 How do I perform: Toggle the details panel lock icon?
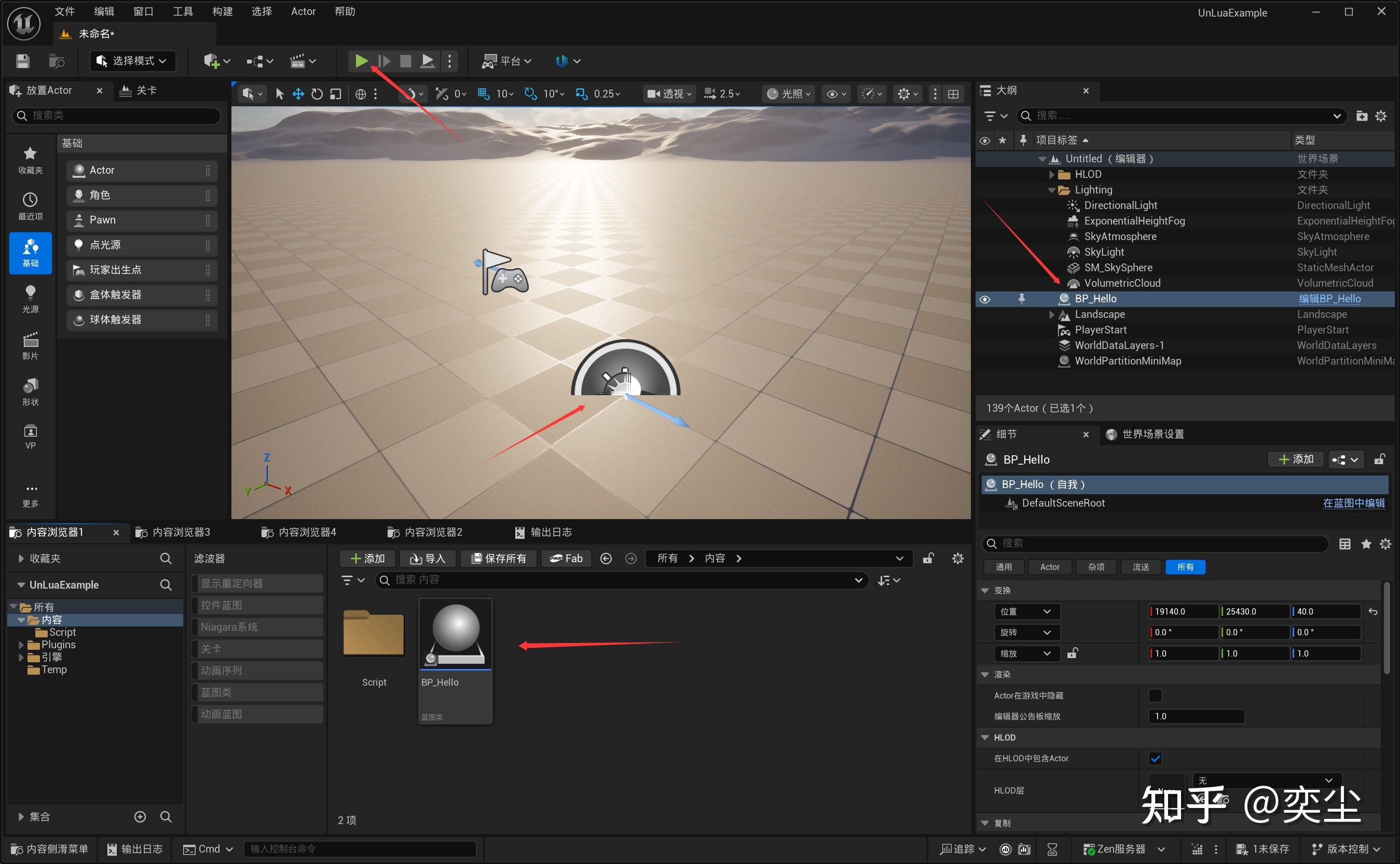(1379, 459)
